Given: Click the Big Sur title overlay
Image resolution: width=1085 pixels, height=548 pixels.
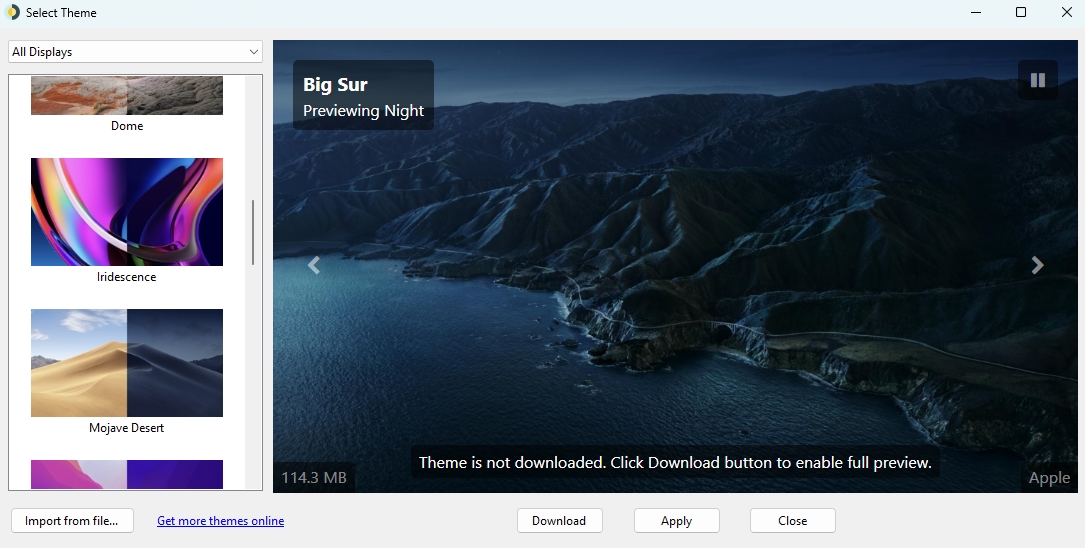Looking at the screenshot, I should (336, 85).
